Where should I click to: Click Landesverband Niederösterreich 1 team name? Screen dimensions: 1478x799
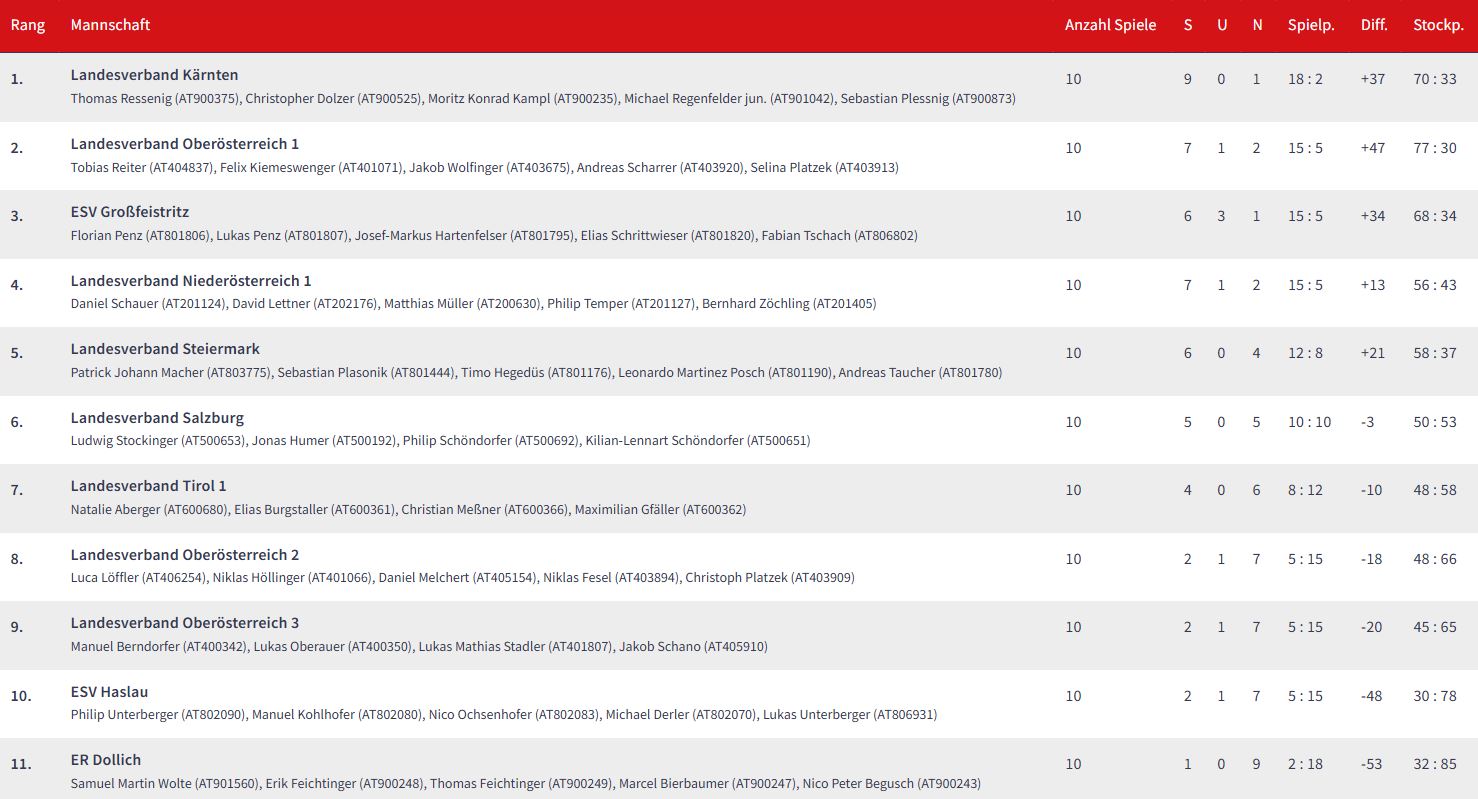click(x=190, y=281)
